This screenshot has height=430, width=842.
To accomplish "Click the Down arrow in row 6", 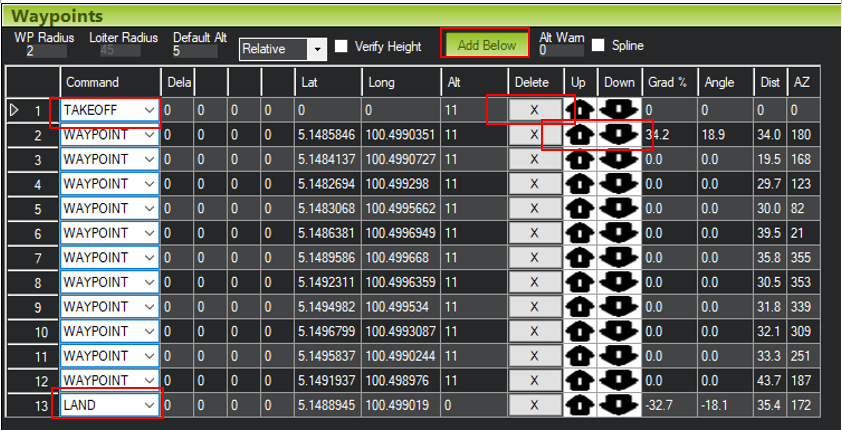I will coord(619,233).
